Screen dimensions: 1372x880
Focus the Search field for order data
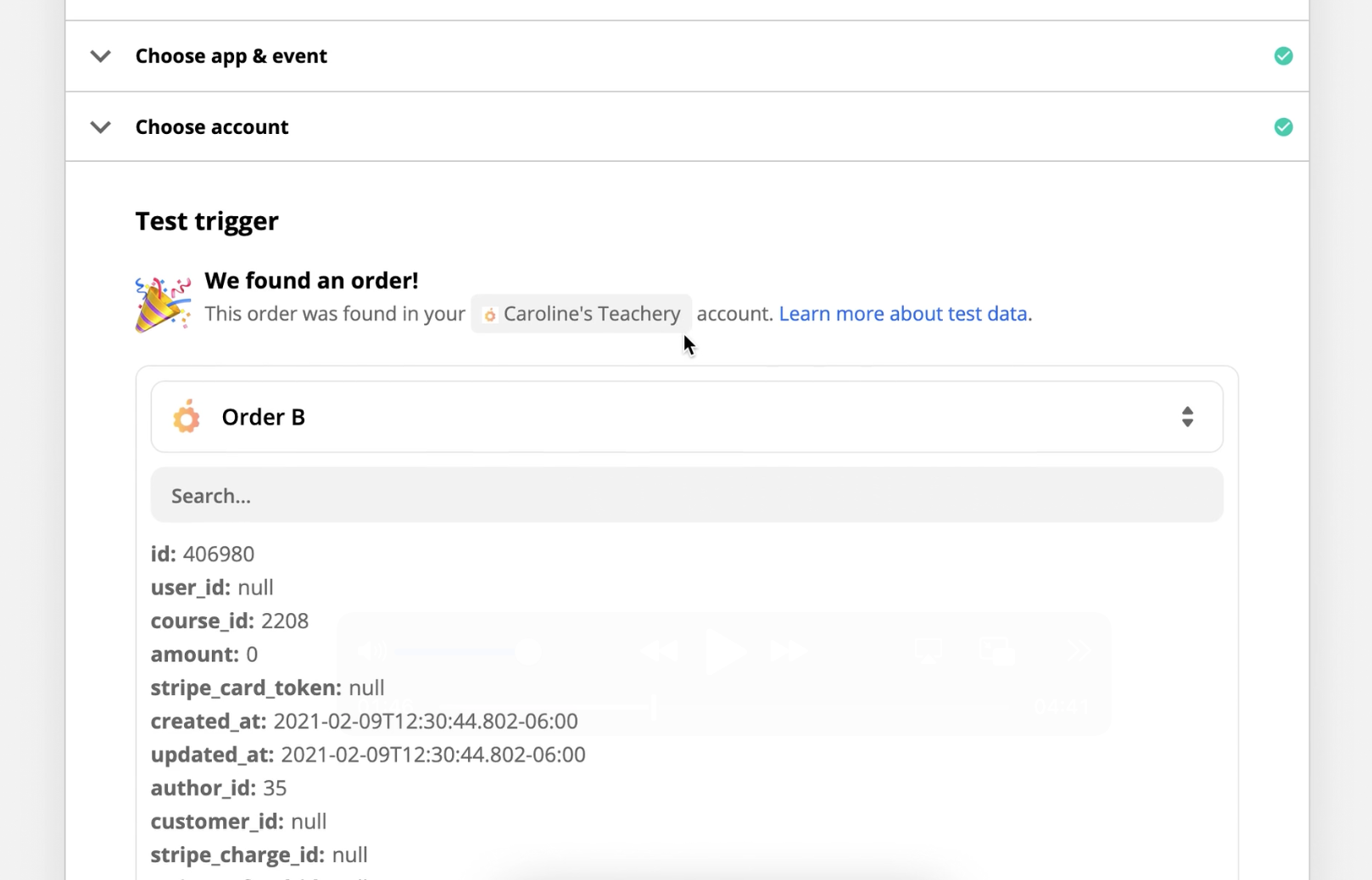tap(686, 495)
